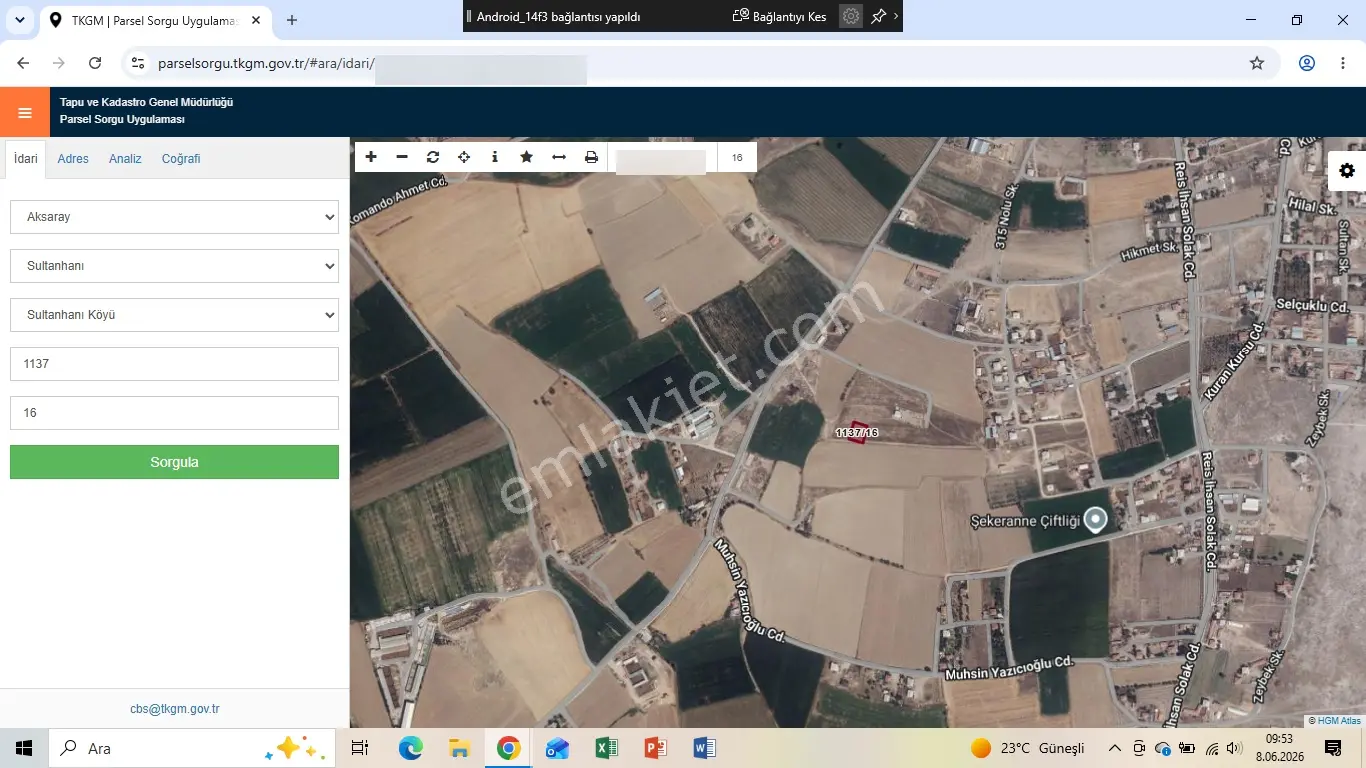Open cbs@tkgm.gov.tr email link
Image resolution: width=1366 pixels, height=768 pixels.
[174, 709]
